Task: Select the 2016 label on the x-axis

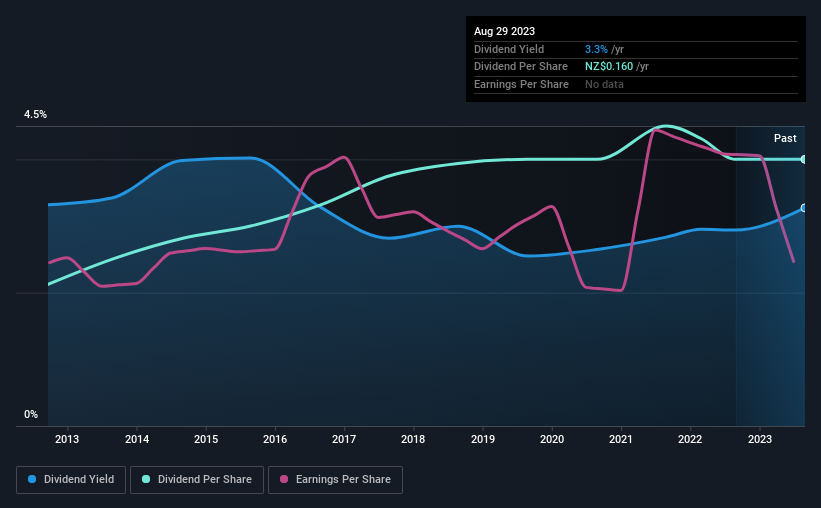Action: (x=275, y=439)
